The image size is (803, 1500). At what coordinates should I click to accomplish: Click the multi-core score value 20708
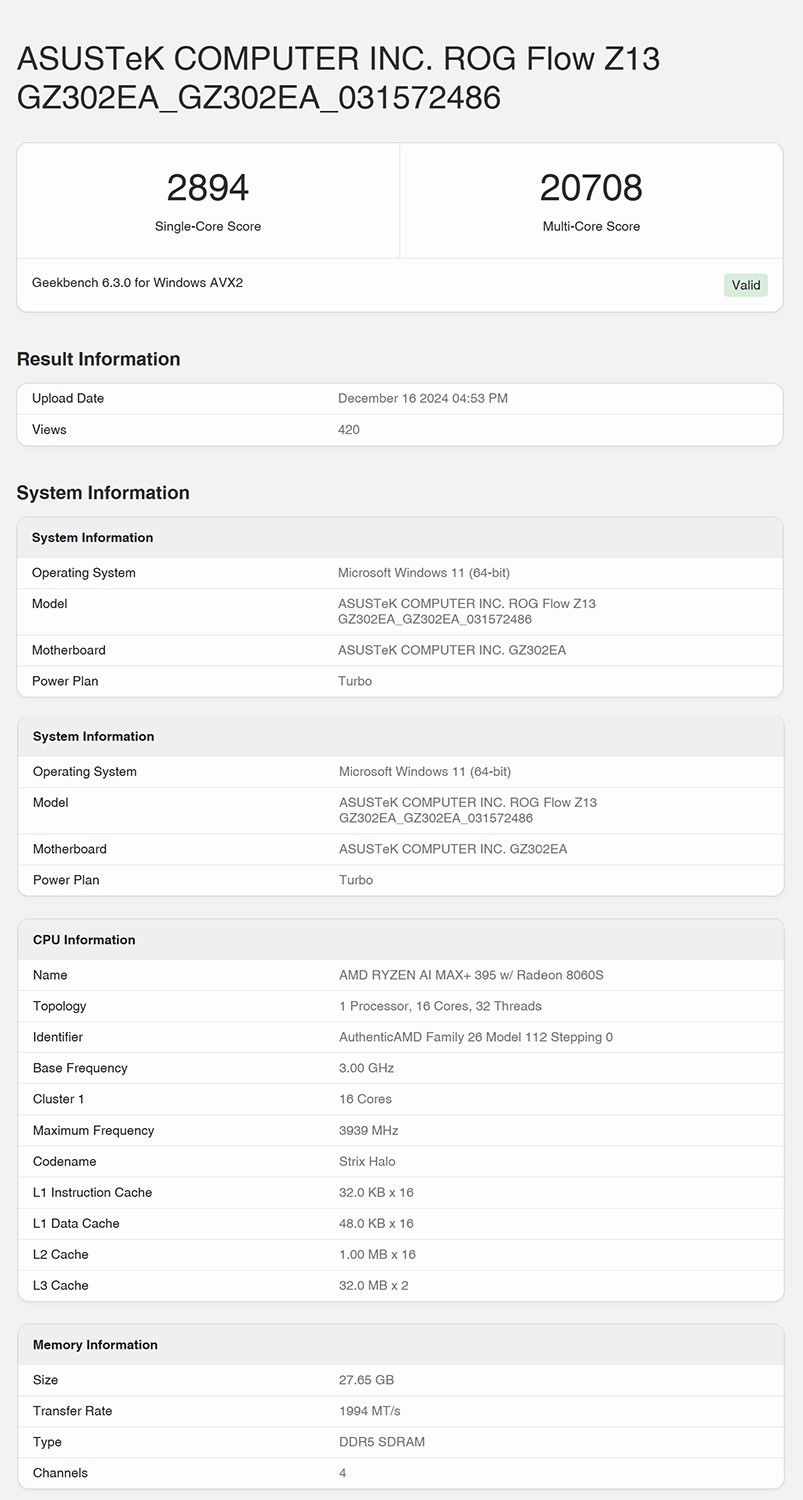coord(591,188)
